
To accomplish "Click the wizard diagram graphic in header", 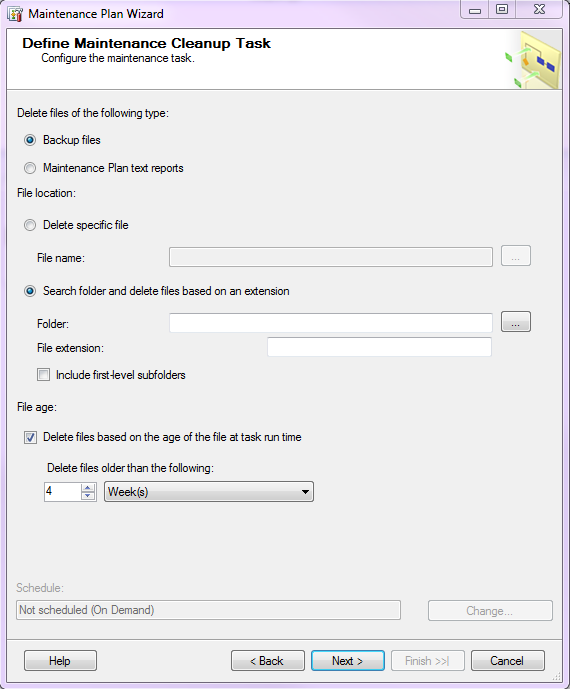I will 533,60.
